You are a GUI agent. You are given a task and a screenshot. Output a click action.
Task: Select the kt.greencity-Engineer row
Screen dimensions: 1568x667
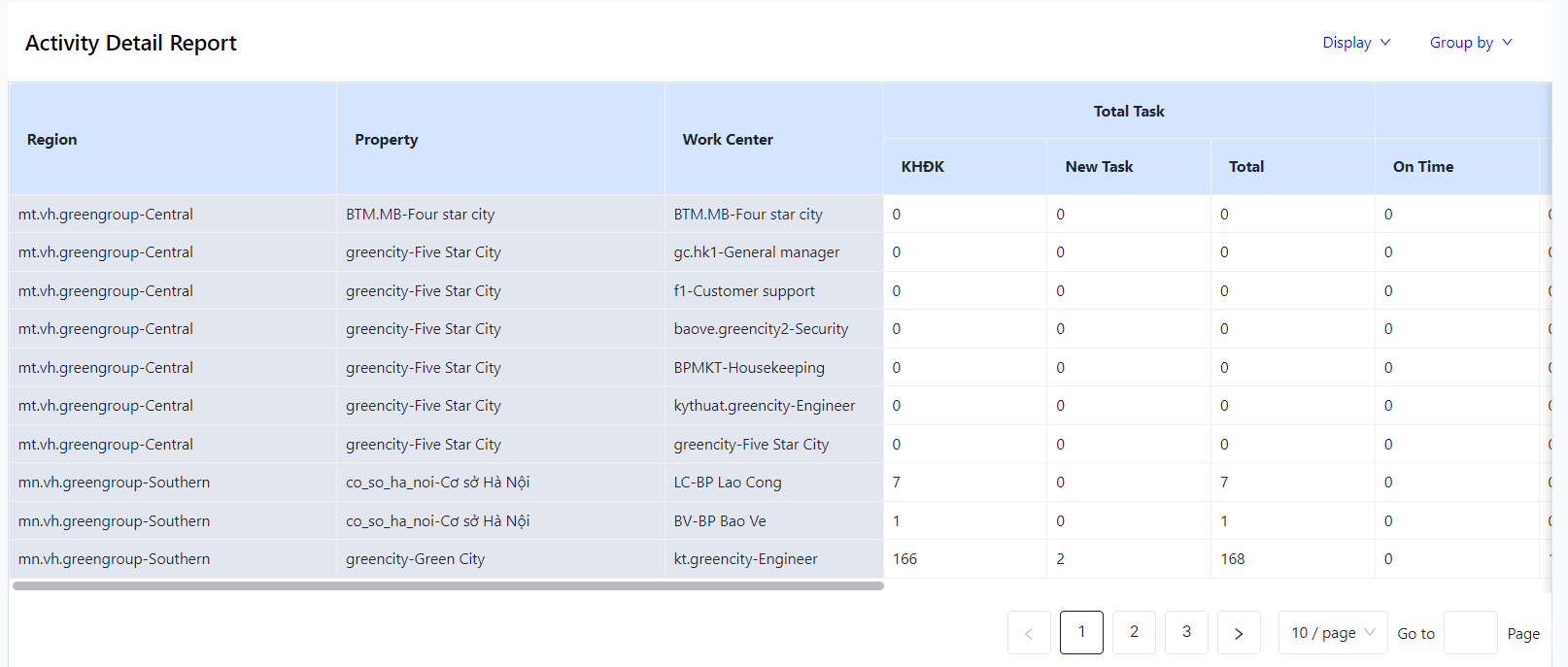(x=745, y=559)
